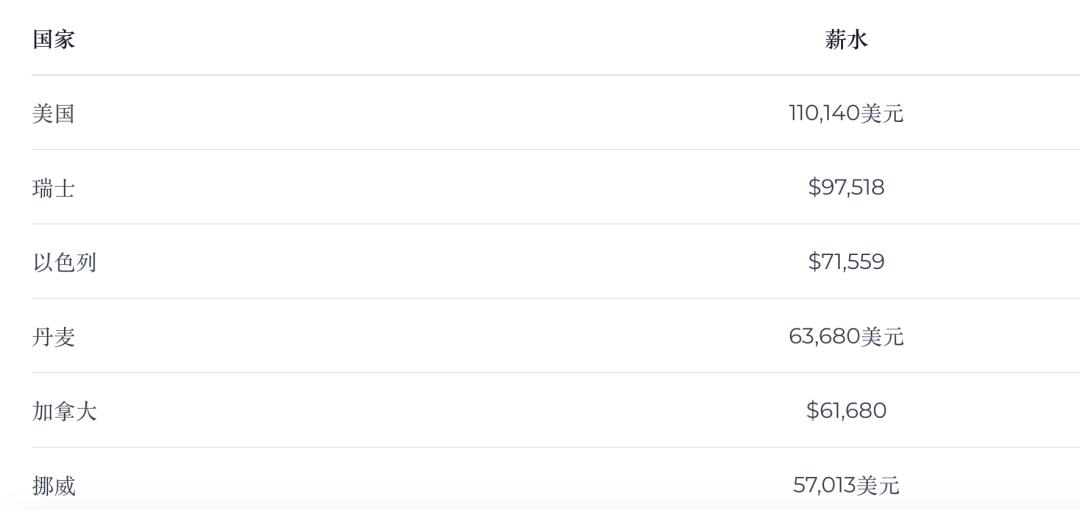Click the $61,680 salary value
The height and width of the screenshot is (510, 1080).
[847, 411]
